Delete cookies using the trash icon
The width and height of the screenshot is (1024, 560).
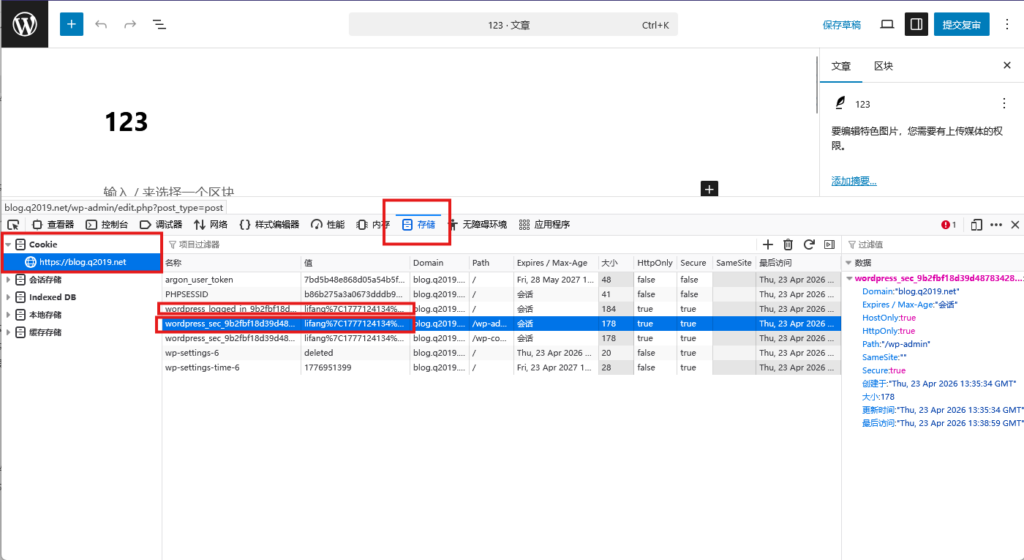click(788, 244)
